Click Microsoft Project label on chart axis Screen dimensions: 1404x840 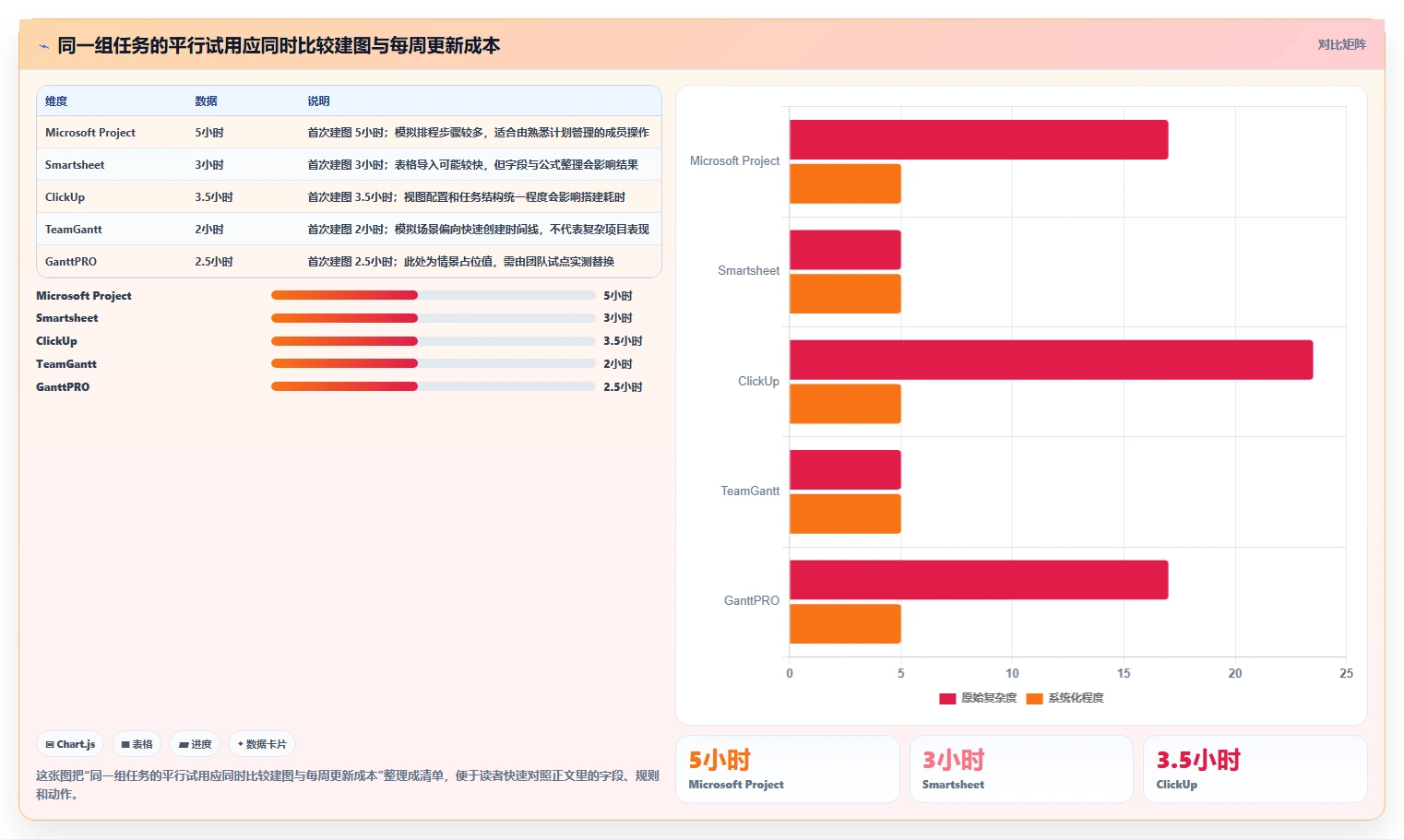click(734, 160)
